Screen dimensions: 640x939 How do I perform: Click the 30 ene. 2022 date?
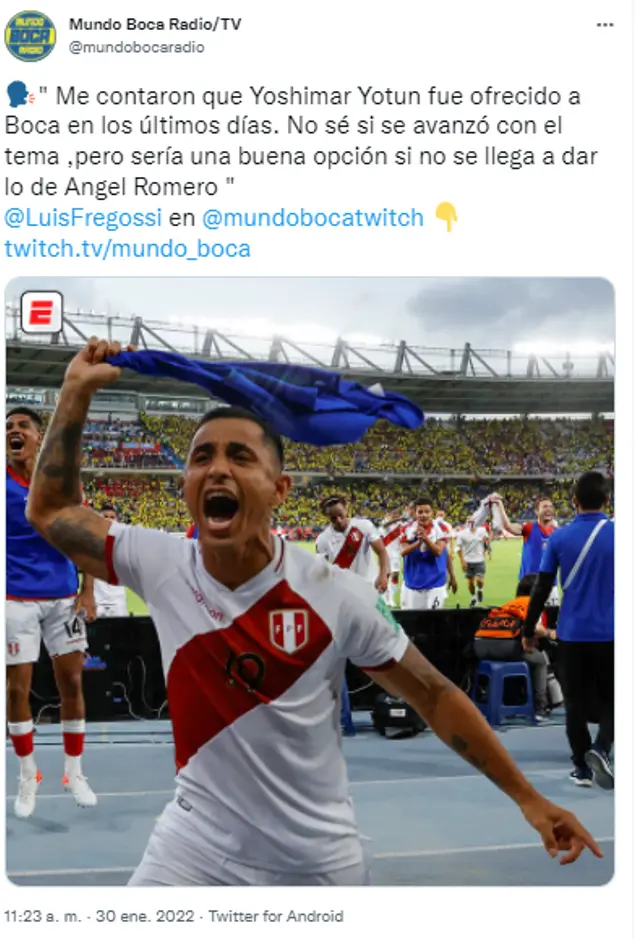pos(145,916)
